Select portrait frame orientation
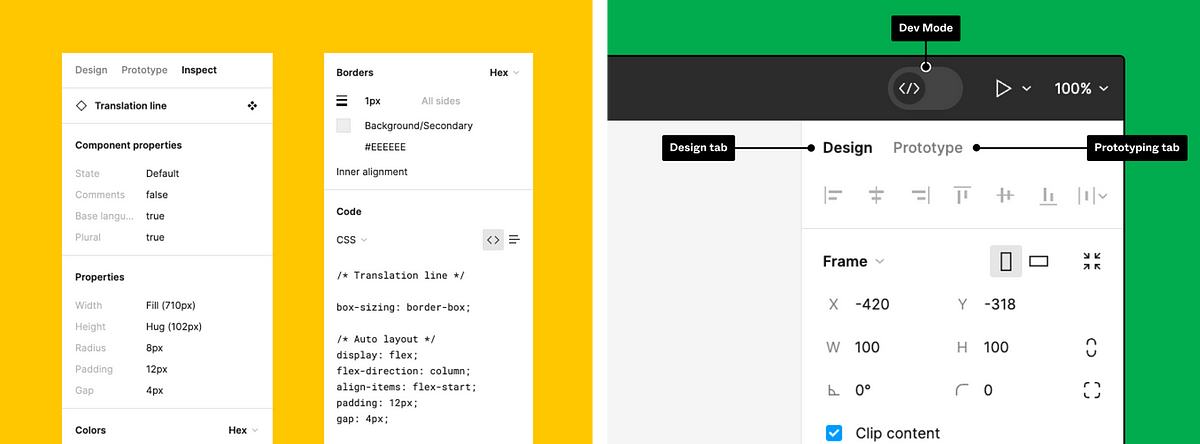The image size is (1200, 444). click(1006, 261)
